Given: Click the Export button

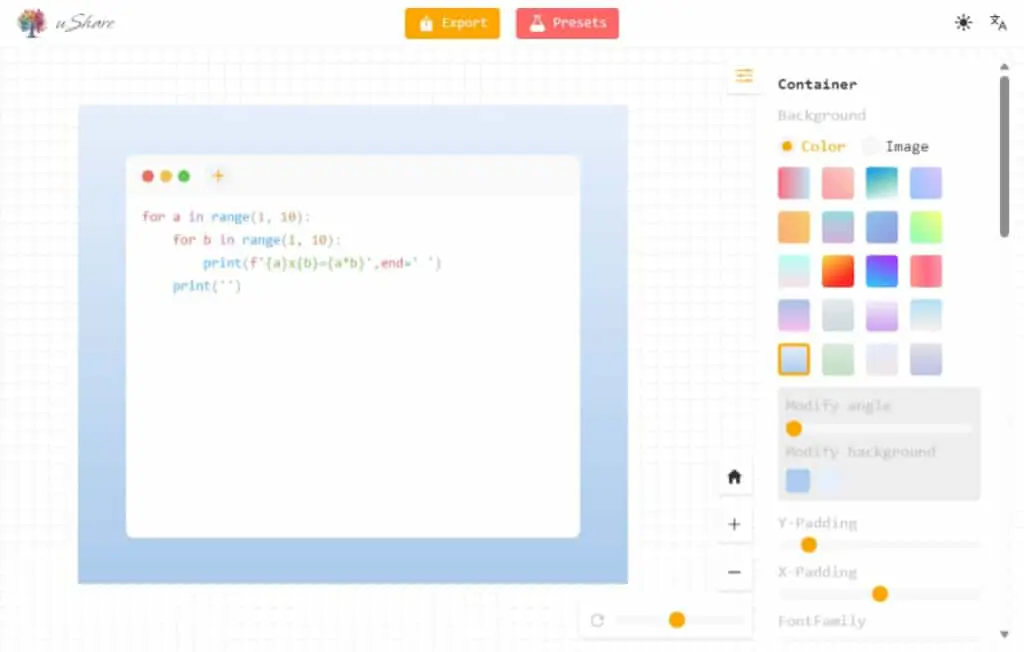Looking at the screenshot, I should 453,24.
